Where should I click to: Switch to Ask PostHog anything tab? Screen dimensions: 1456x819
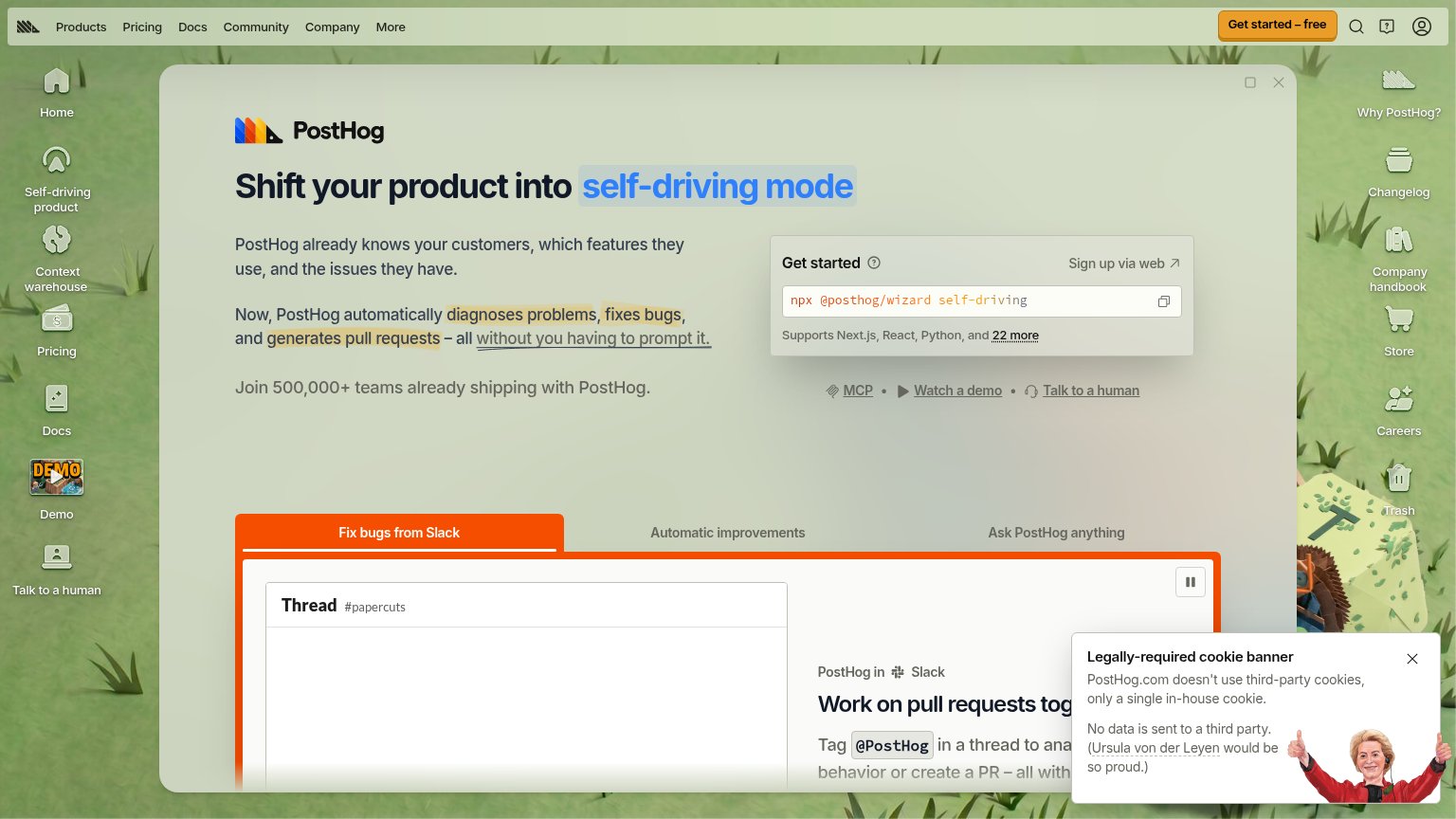point(1056,533)
